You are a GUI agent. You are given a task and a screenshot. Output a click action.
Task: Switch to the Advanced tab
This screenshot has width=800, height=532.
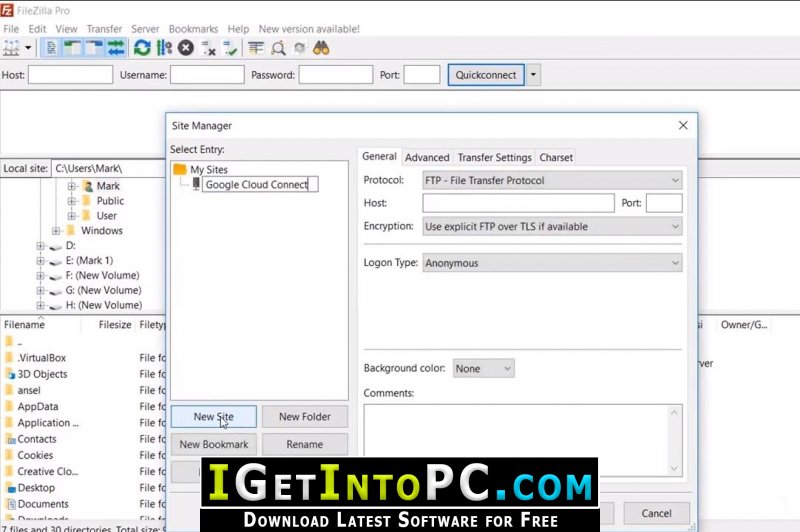coord(427,158)
